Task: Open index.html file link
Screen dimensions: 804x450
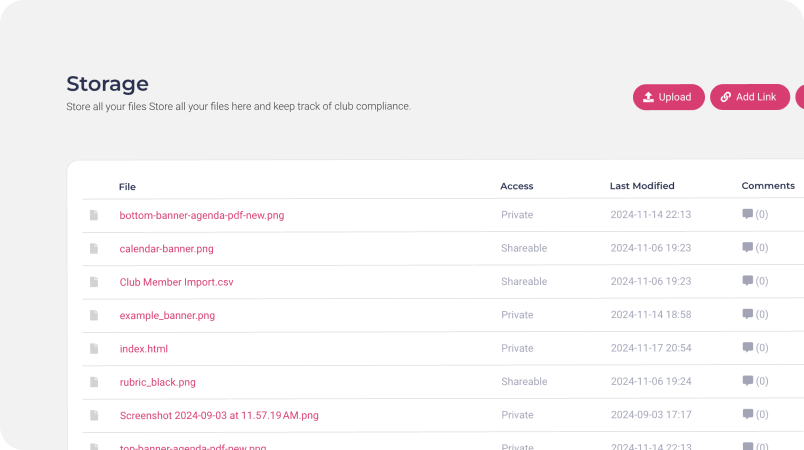Action: click(x=144, y=349)
